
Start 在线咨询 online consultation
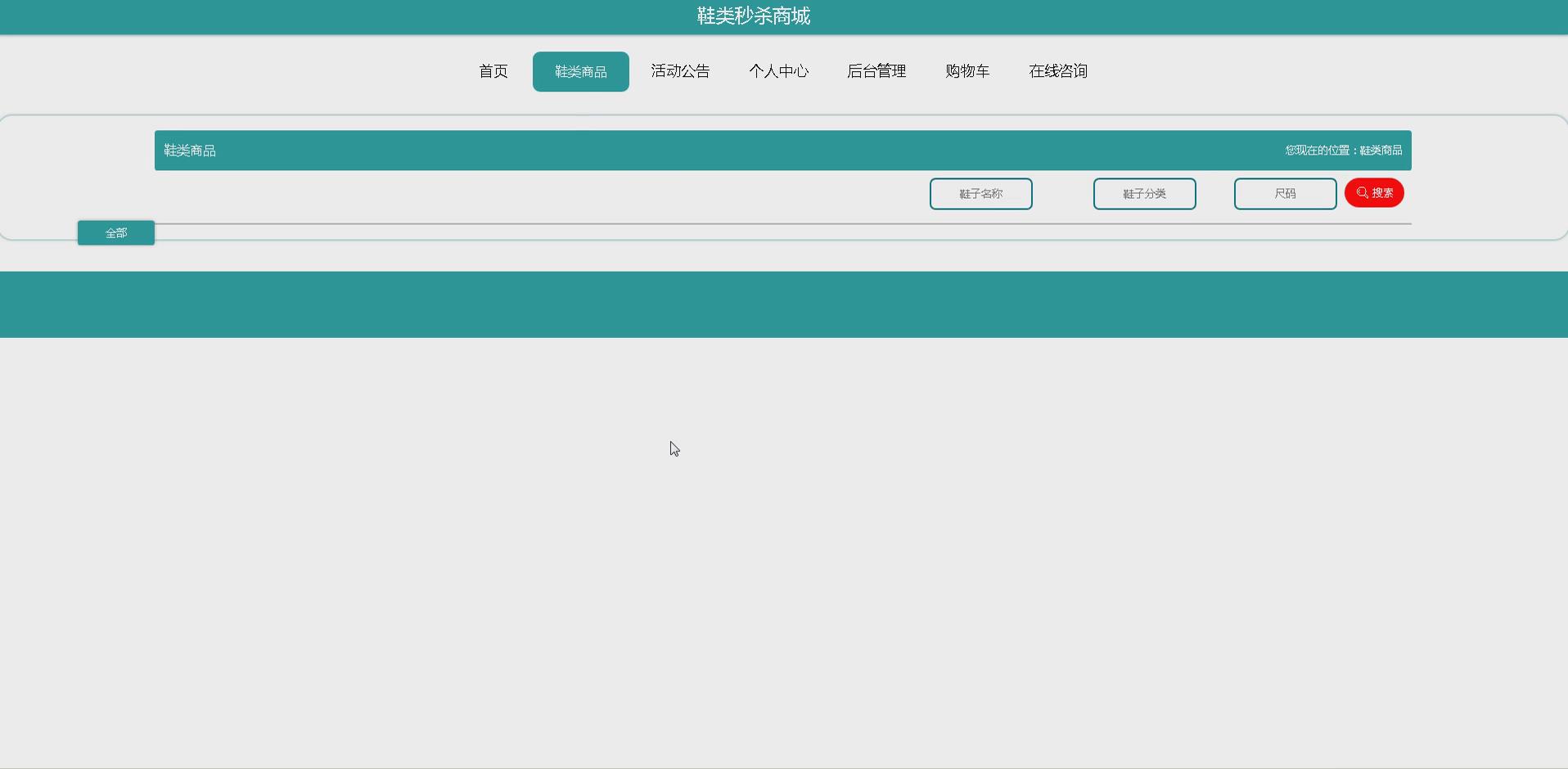(x=1057, y=71)
